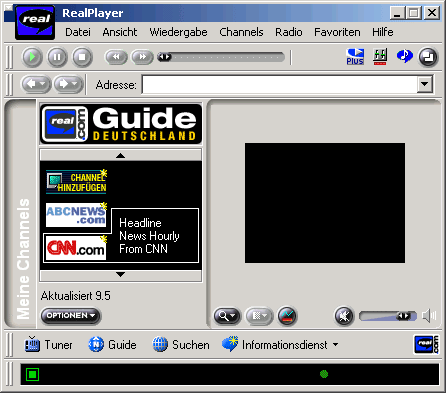This screenshot has height=393, width=446.
Task: Click the green dot in status bar
Action: point(324,374)
